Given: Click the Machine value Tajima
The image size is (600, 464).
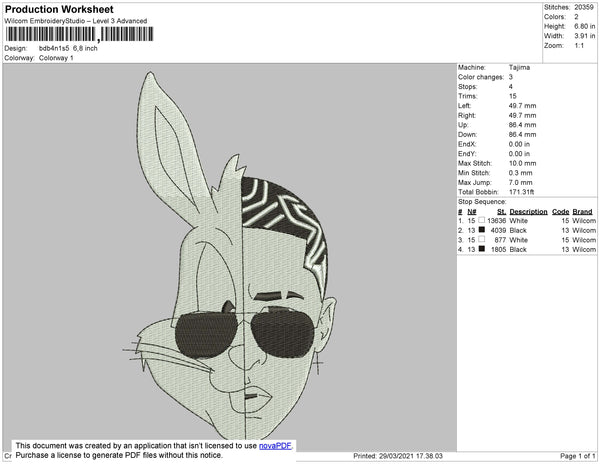Looking at the screenshot, I should click(519, 67).
